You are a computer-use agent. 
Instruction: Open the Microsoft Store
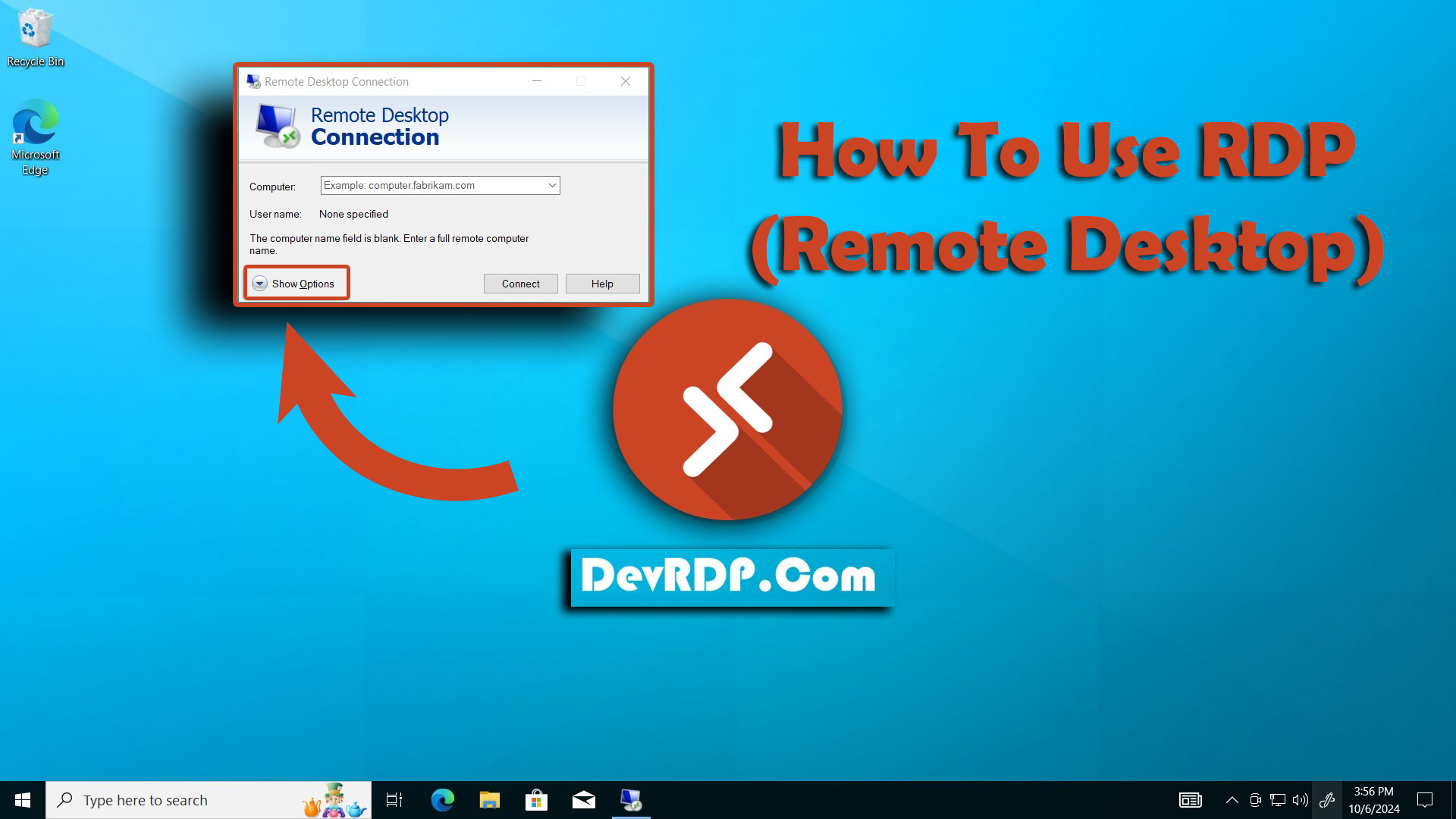tap(536, 799)
